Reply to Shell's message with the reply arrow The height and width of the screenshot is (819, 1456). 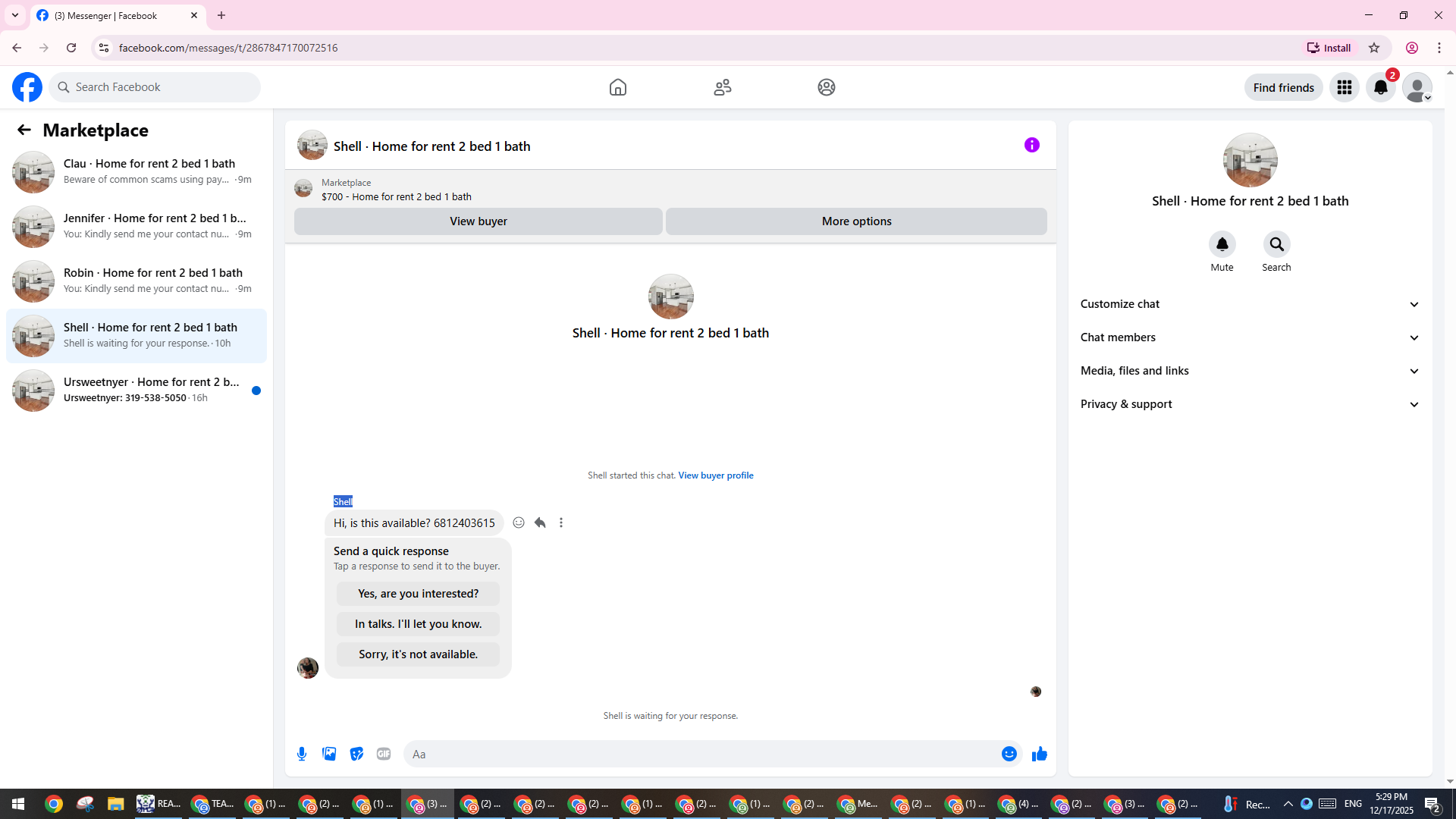540,522
